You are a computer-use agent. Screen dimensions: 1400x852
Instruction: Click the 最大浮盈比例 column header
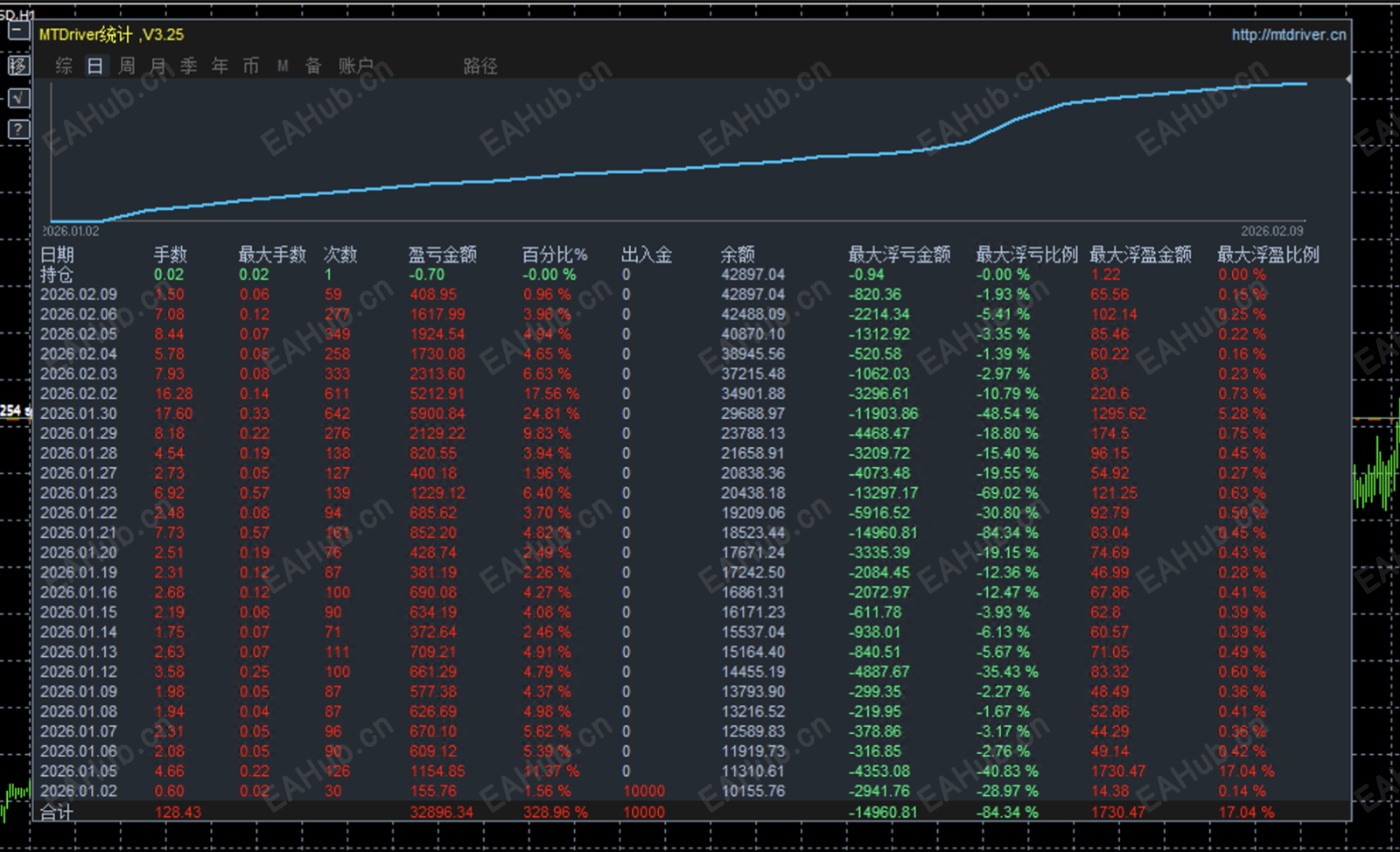click(1269, 255)
